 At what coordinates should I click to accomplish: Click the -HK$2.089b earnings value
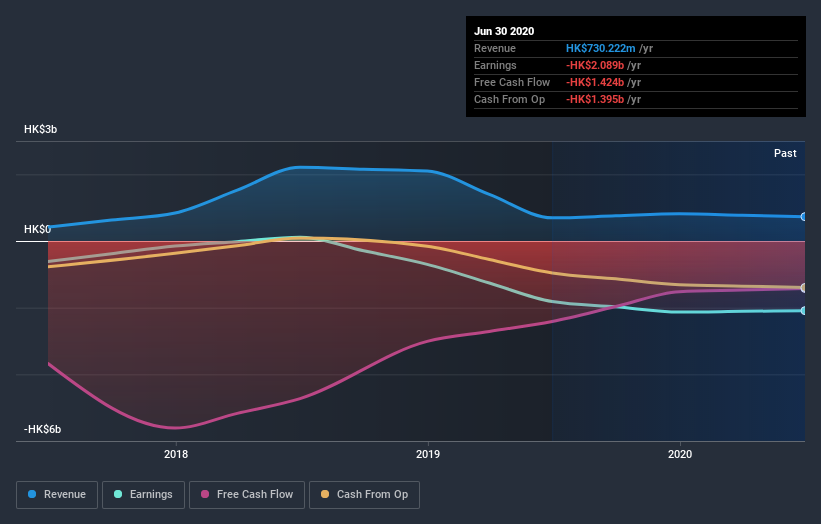coord(595,65)
